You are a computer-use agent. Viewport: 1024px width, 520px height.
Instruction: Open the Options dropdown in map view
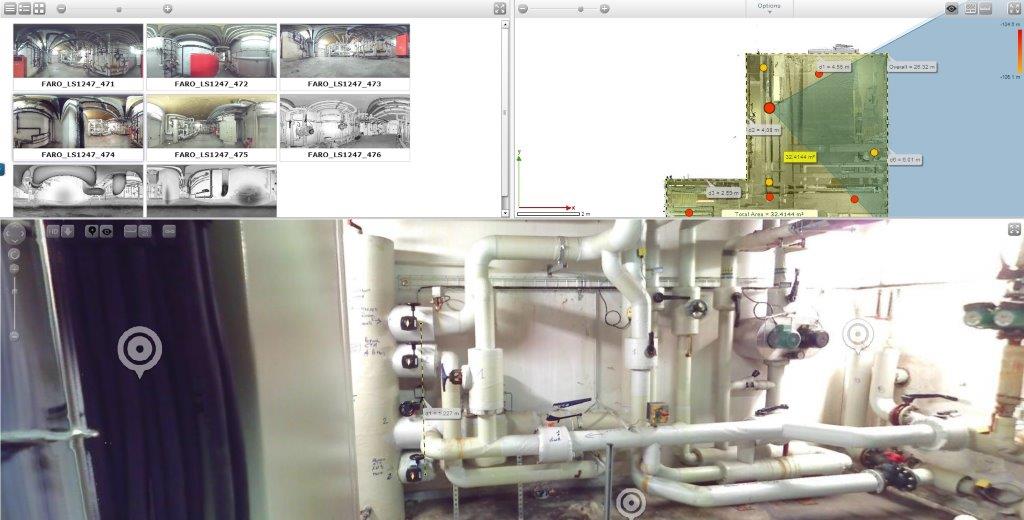tap(768, 7)
